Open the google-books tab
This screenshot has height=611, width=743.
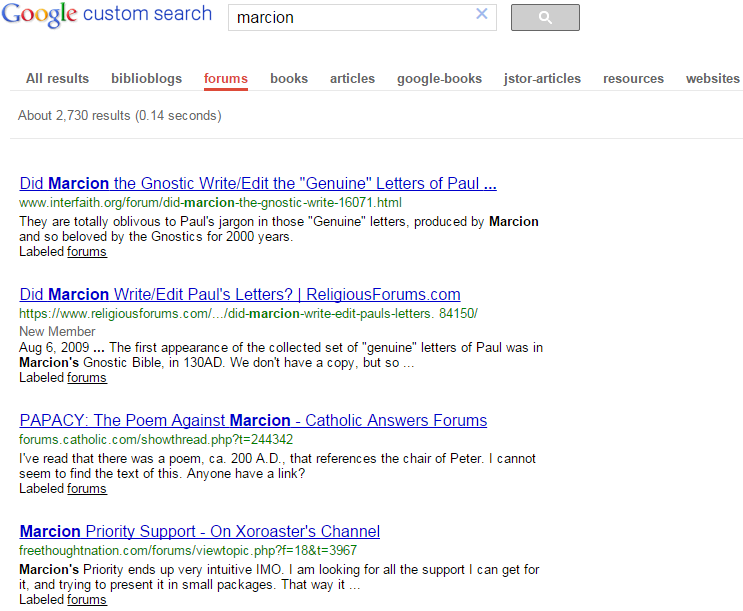pyautogui.click(x=439, y=78)
